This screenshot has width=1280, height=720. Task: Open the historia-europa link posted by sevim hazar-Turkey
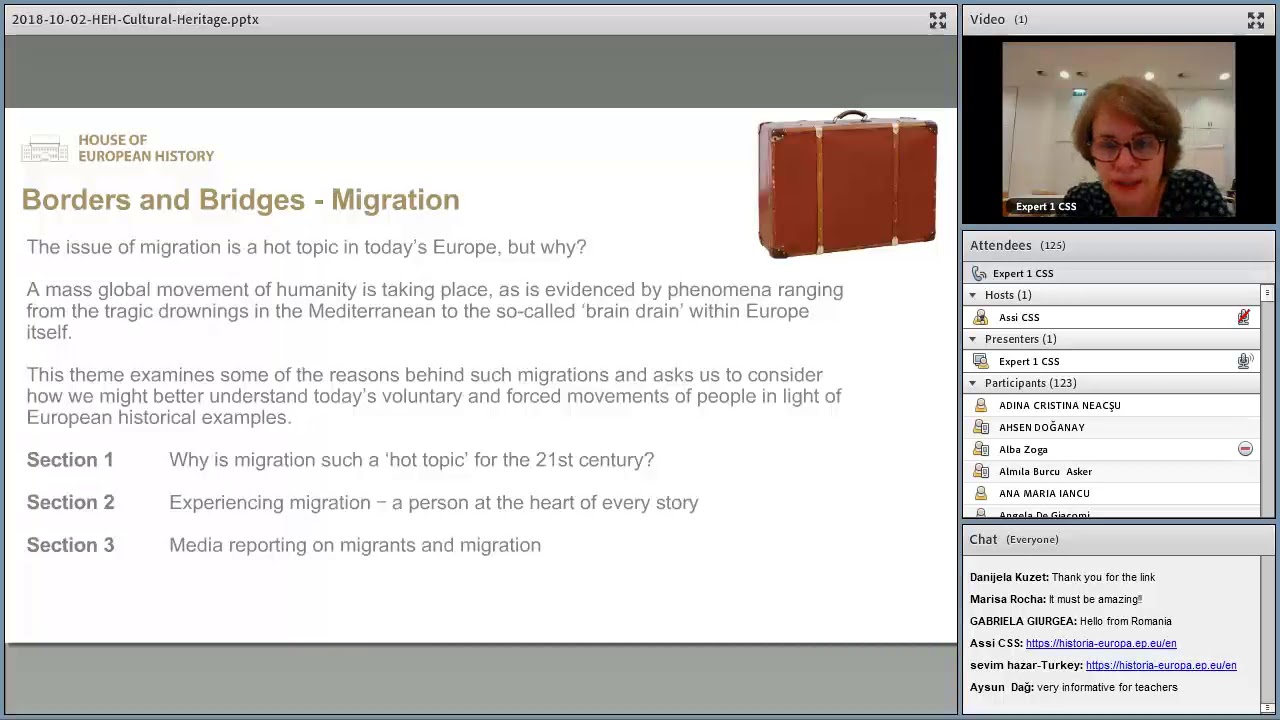click(1161, 665)
